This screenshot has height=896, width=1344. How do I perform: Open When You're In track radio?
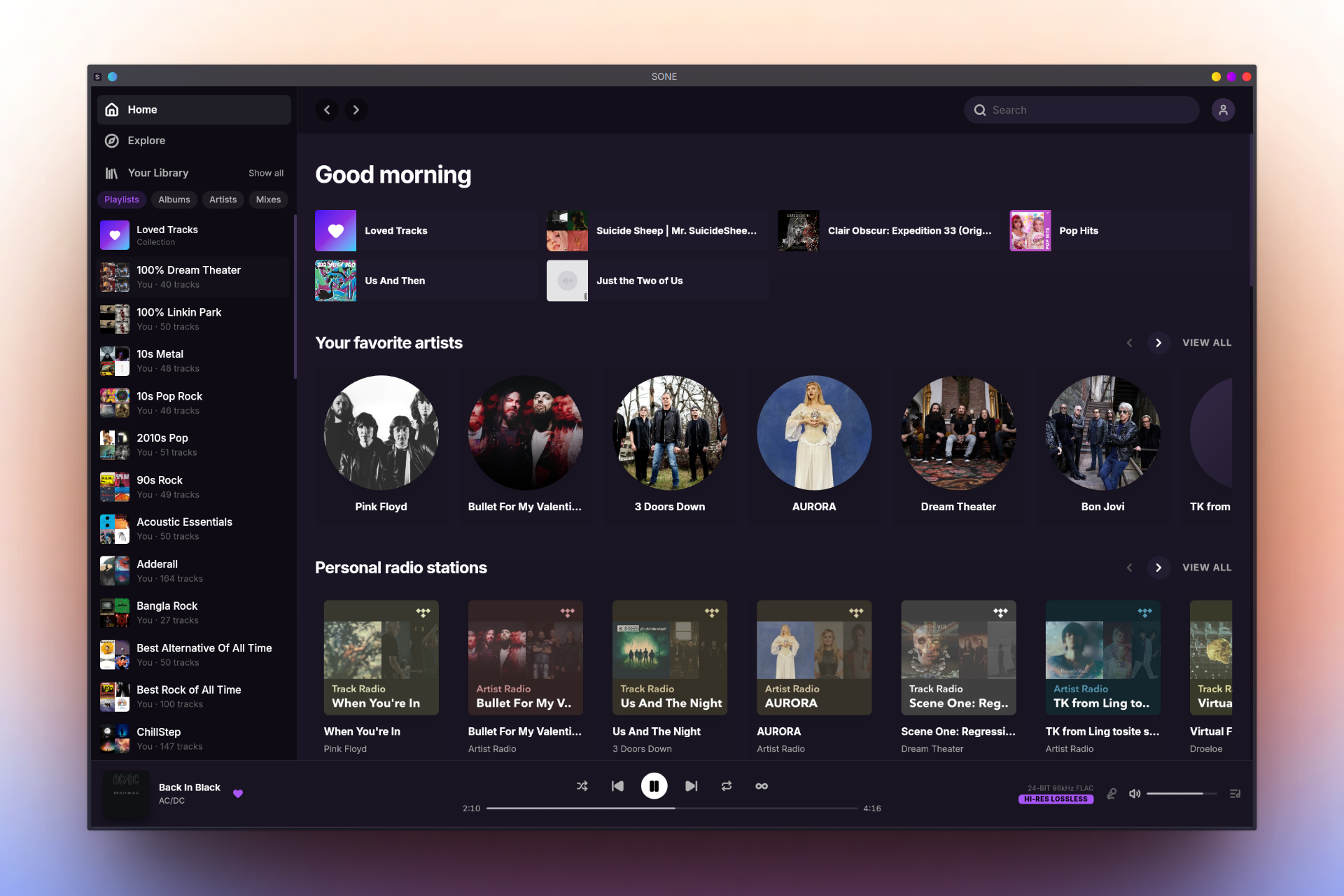click(381, 657)
